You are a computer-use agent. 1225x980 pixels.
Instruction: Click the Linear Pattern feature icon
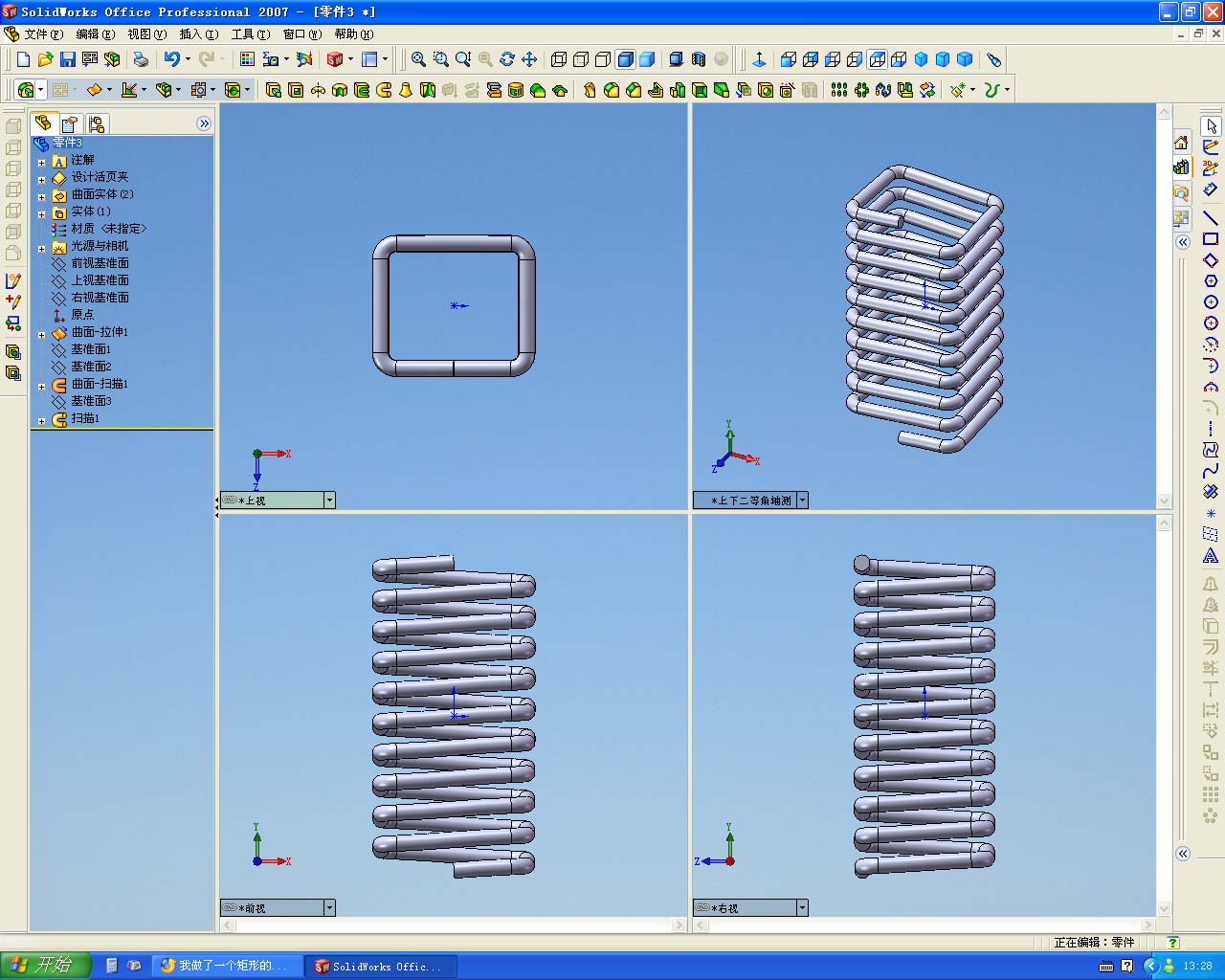coord(839,90)
